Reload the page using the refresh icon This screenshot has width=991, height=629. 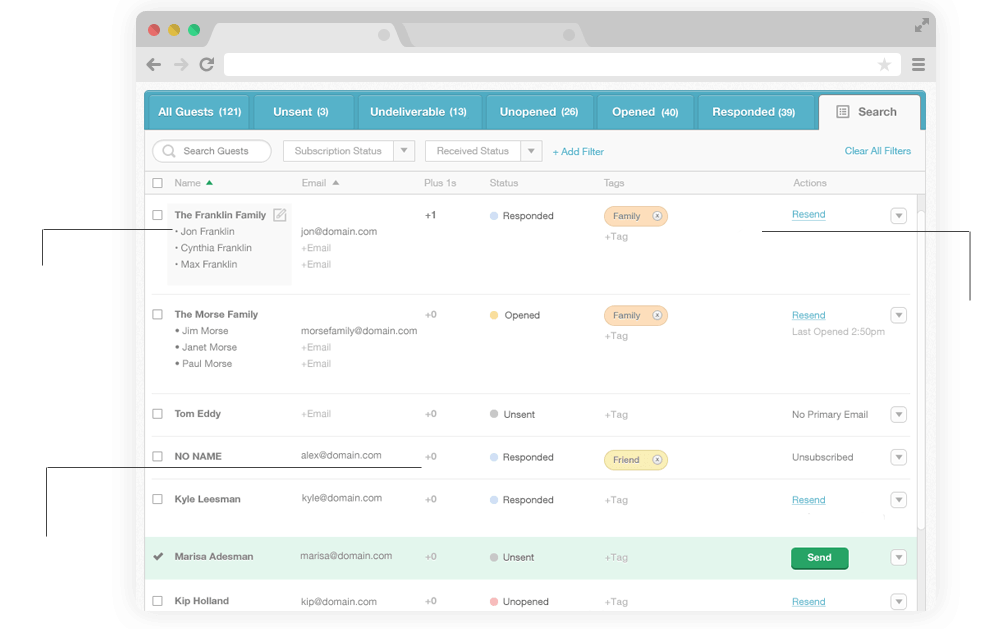click(207, 64)
